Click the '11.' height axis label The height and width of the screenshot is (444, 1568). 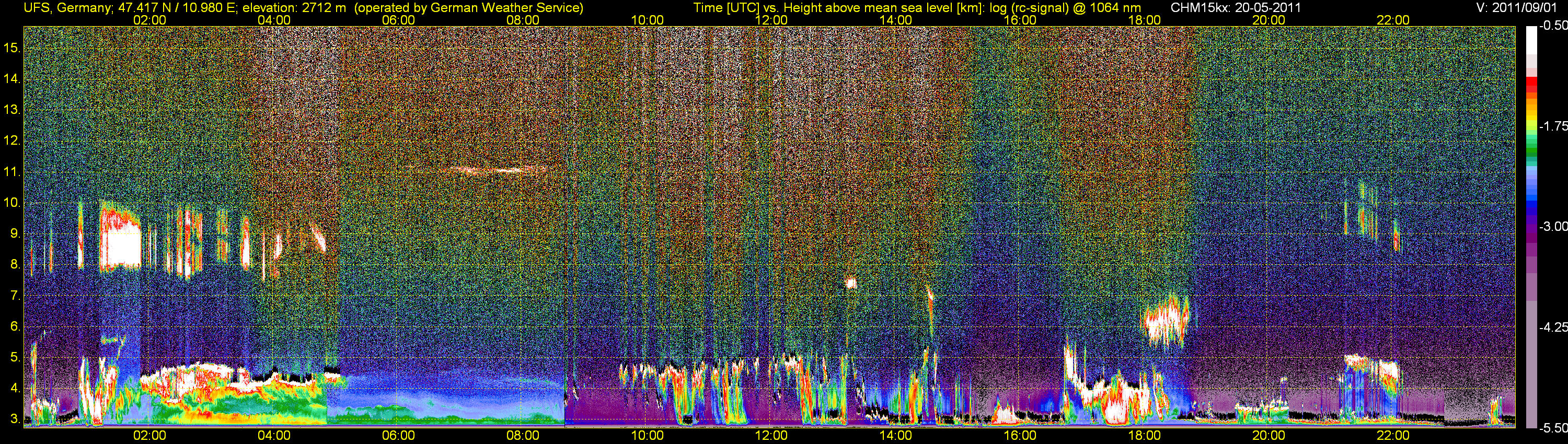point(13,172)
